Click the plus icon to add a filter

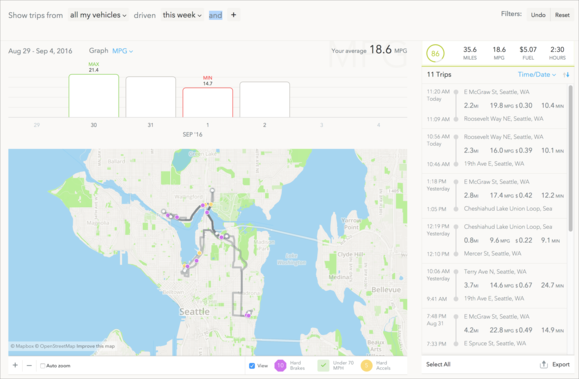click(x=233, y=15)
